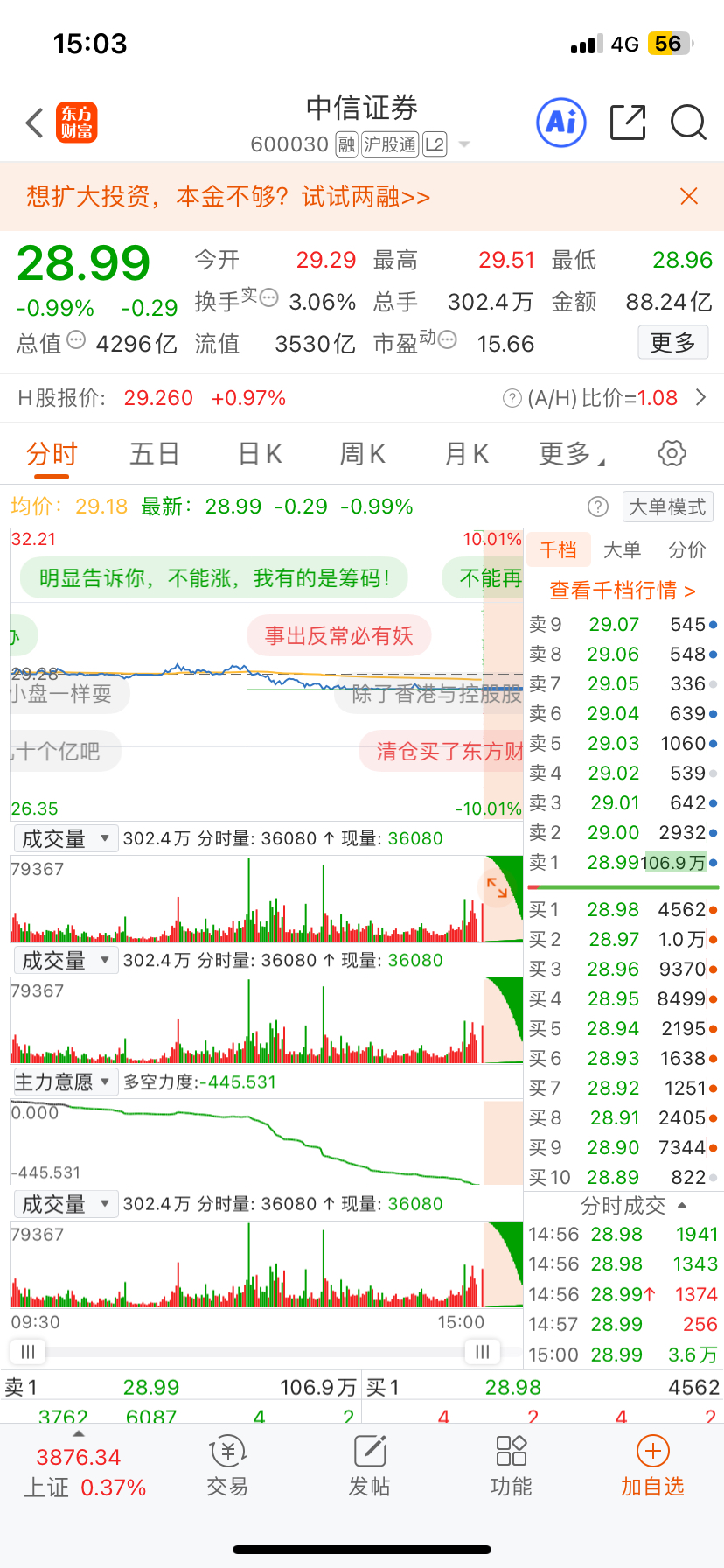Switch to the 五日 tab
Image resolution: width=724 pixels, height=1568 pixels.
click(x=155, y=454)
